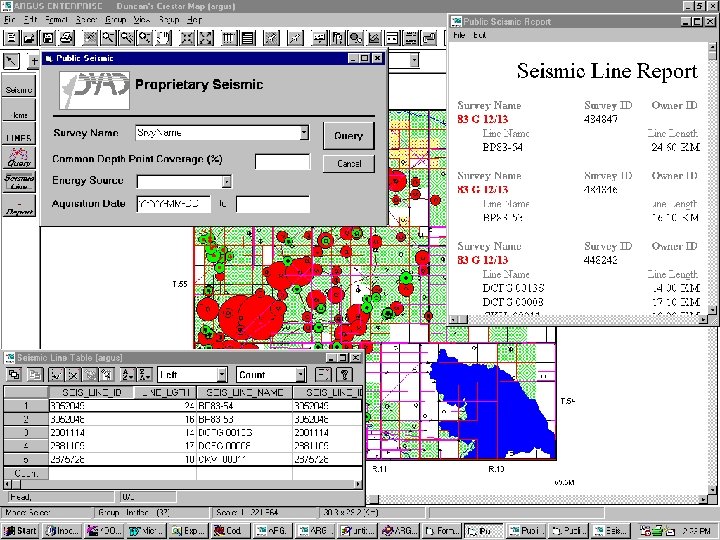Click the Start button on taskbar
720x540 pixels.
[20, 530]
